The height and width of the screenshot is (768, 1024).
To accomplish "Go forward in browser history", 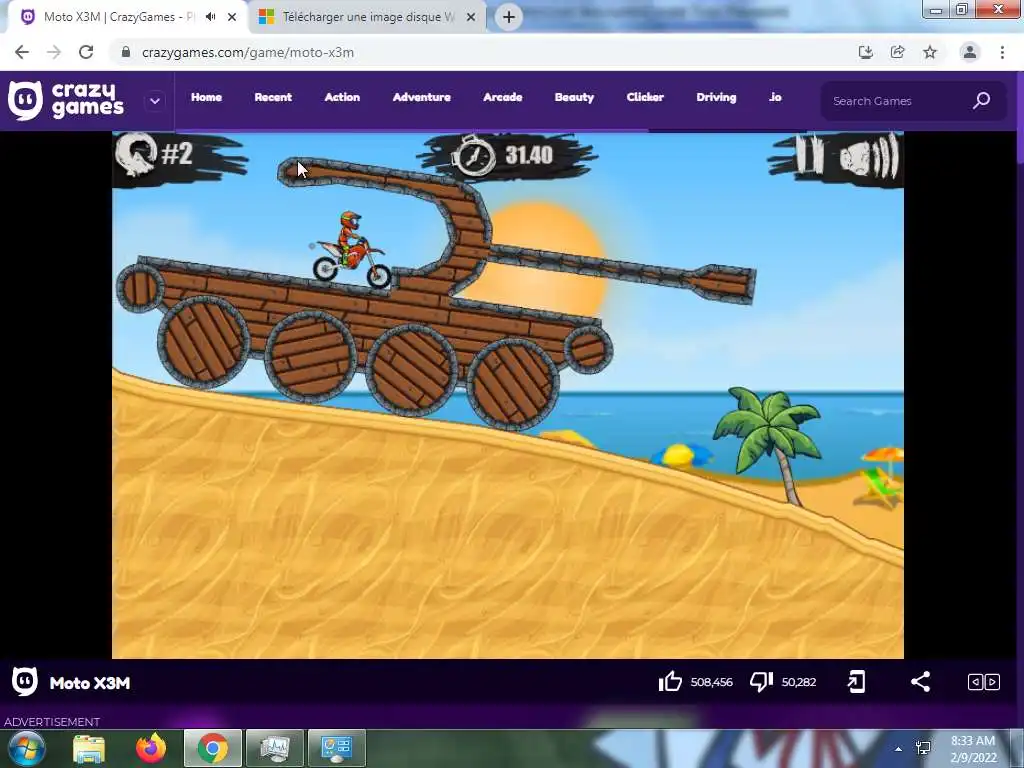I will [54, 52].
